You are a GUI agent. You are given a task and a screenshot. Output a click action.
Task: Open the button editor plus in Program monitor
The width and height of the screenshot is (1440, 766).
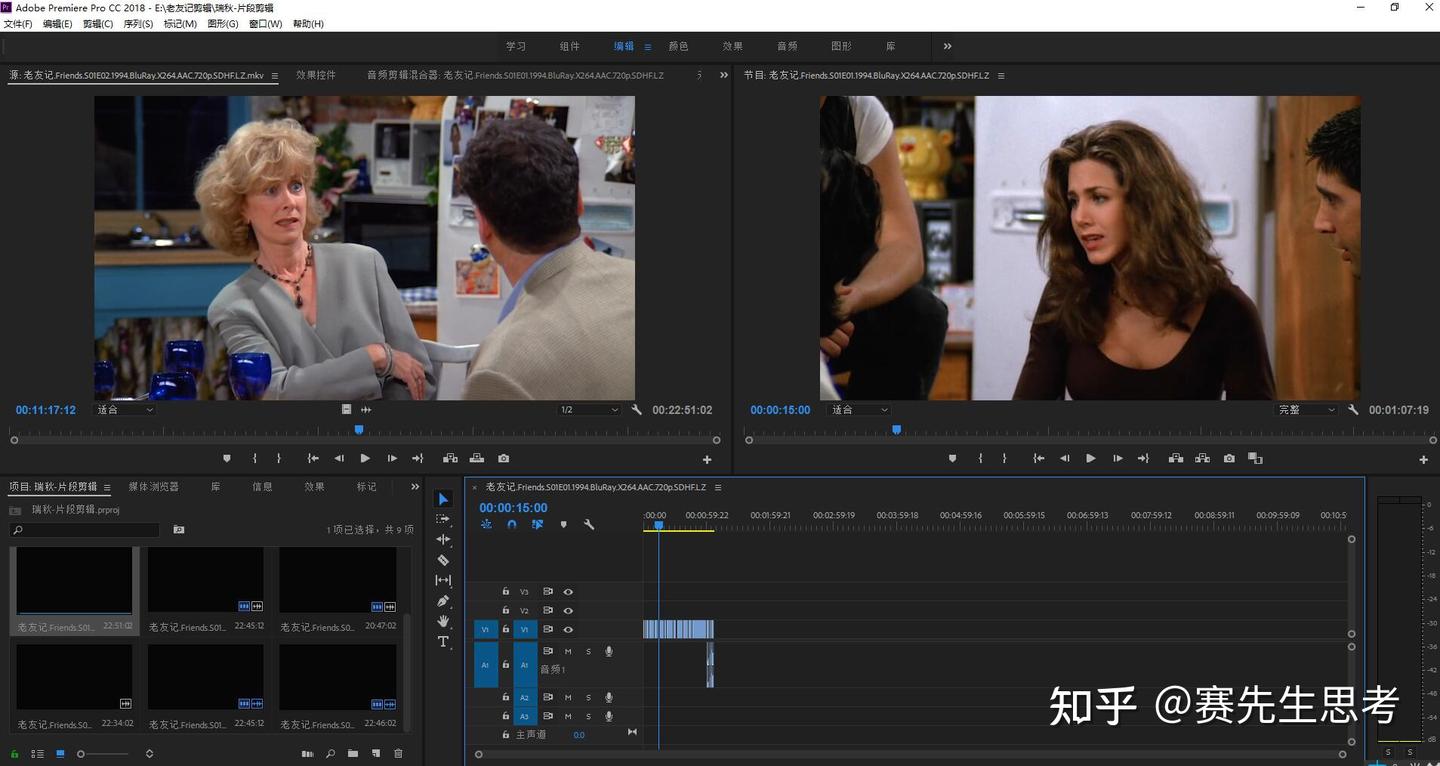point(1424,460)
